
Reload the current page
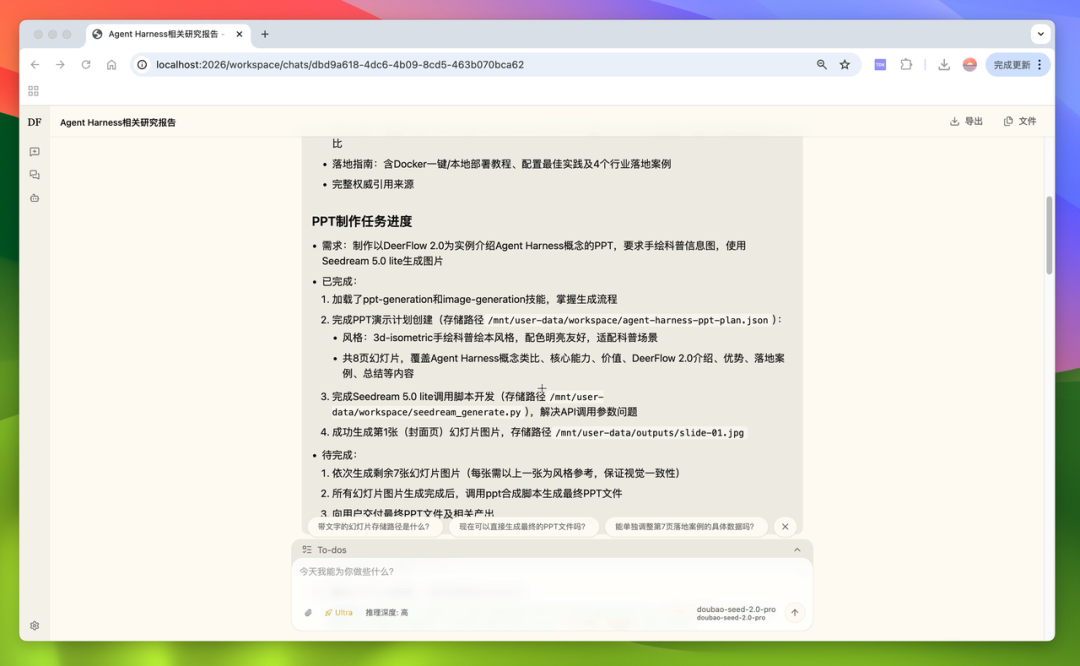point(86,65)
